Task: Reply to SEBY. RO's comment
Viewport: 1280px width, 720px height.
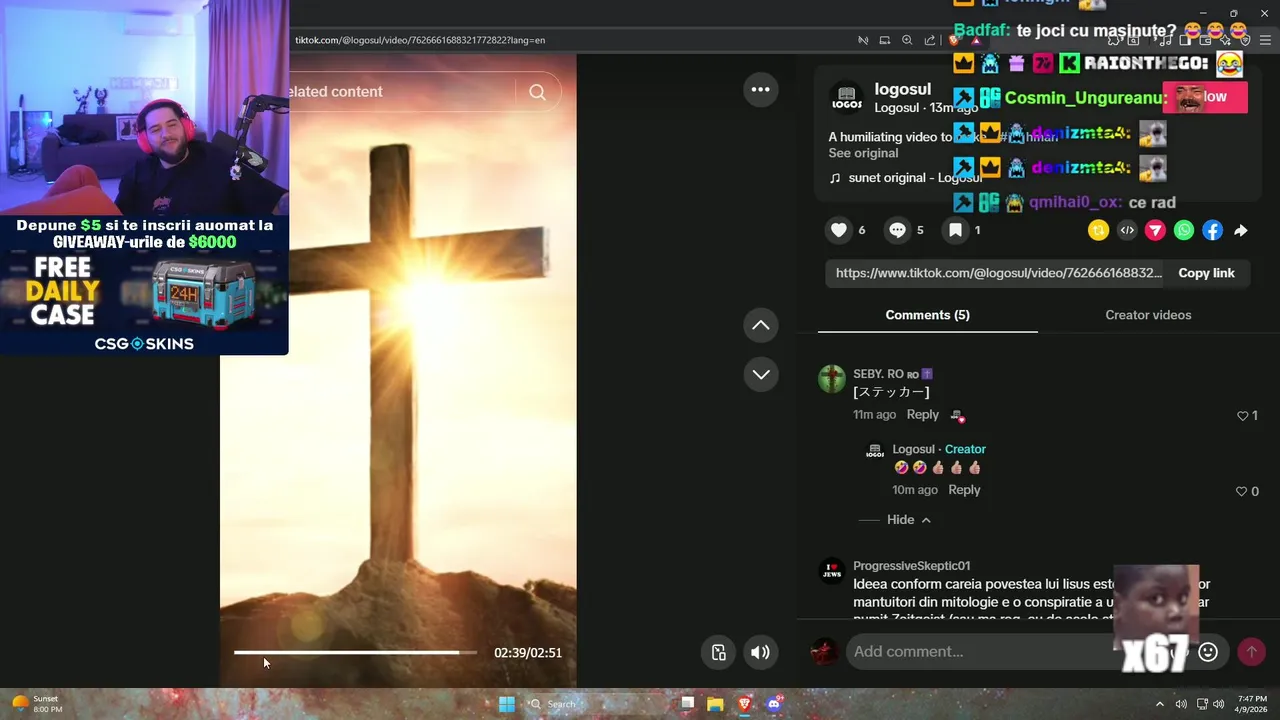Action: coord(923,415)
